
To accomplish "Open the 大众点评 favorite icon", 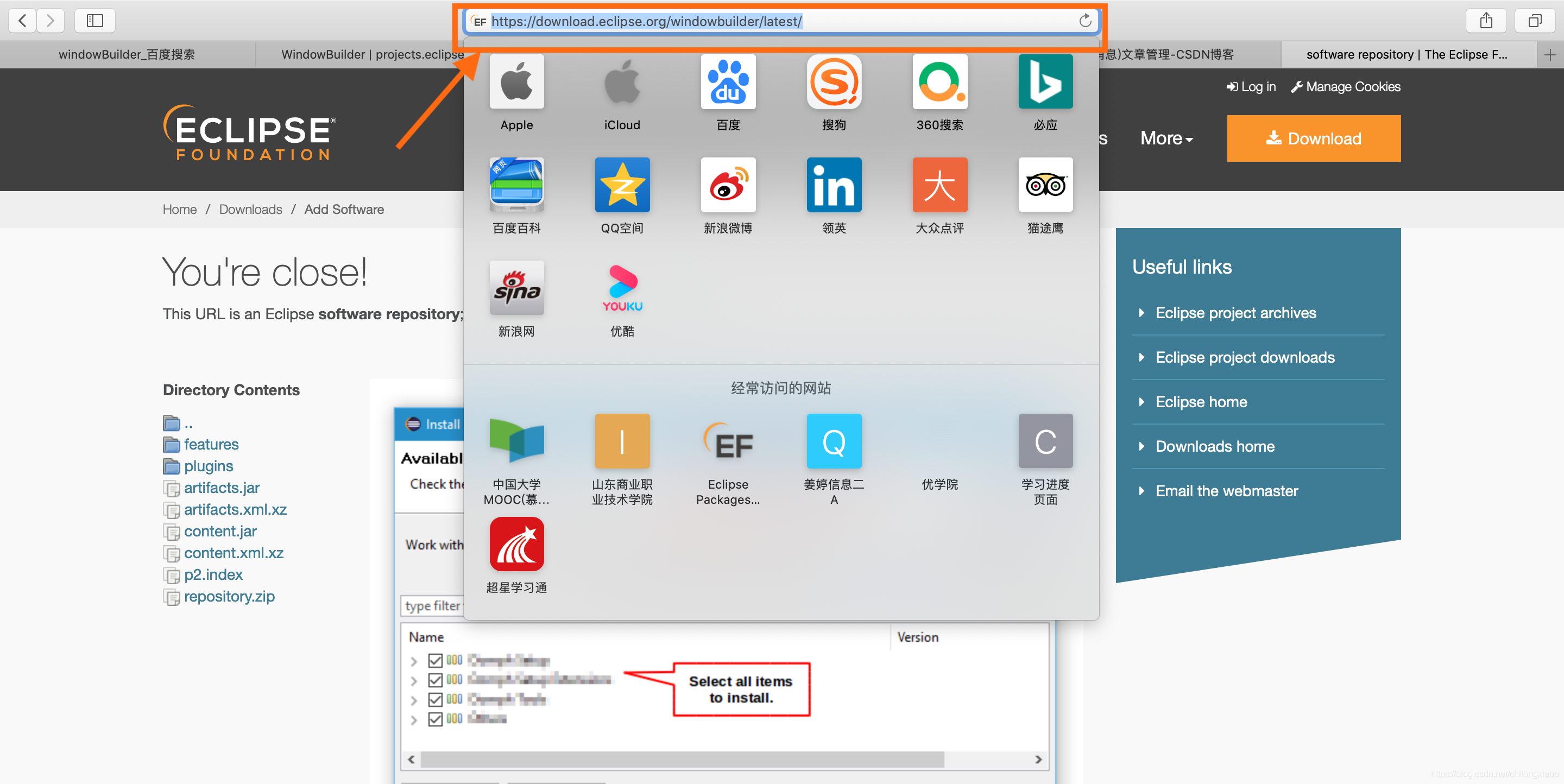I will [x=939, y=185].
